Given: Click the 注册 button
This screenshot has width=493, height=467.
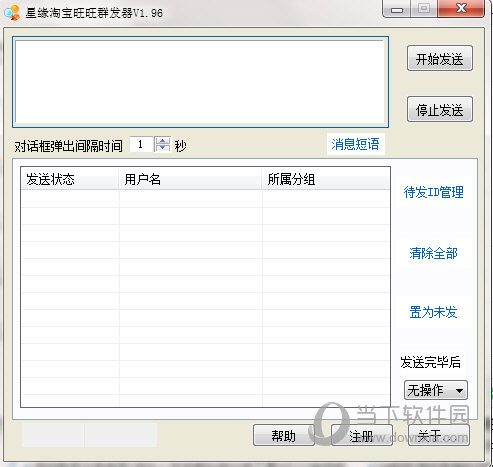Looking at the screenshot, I should (362, 435).
